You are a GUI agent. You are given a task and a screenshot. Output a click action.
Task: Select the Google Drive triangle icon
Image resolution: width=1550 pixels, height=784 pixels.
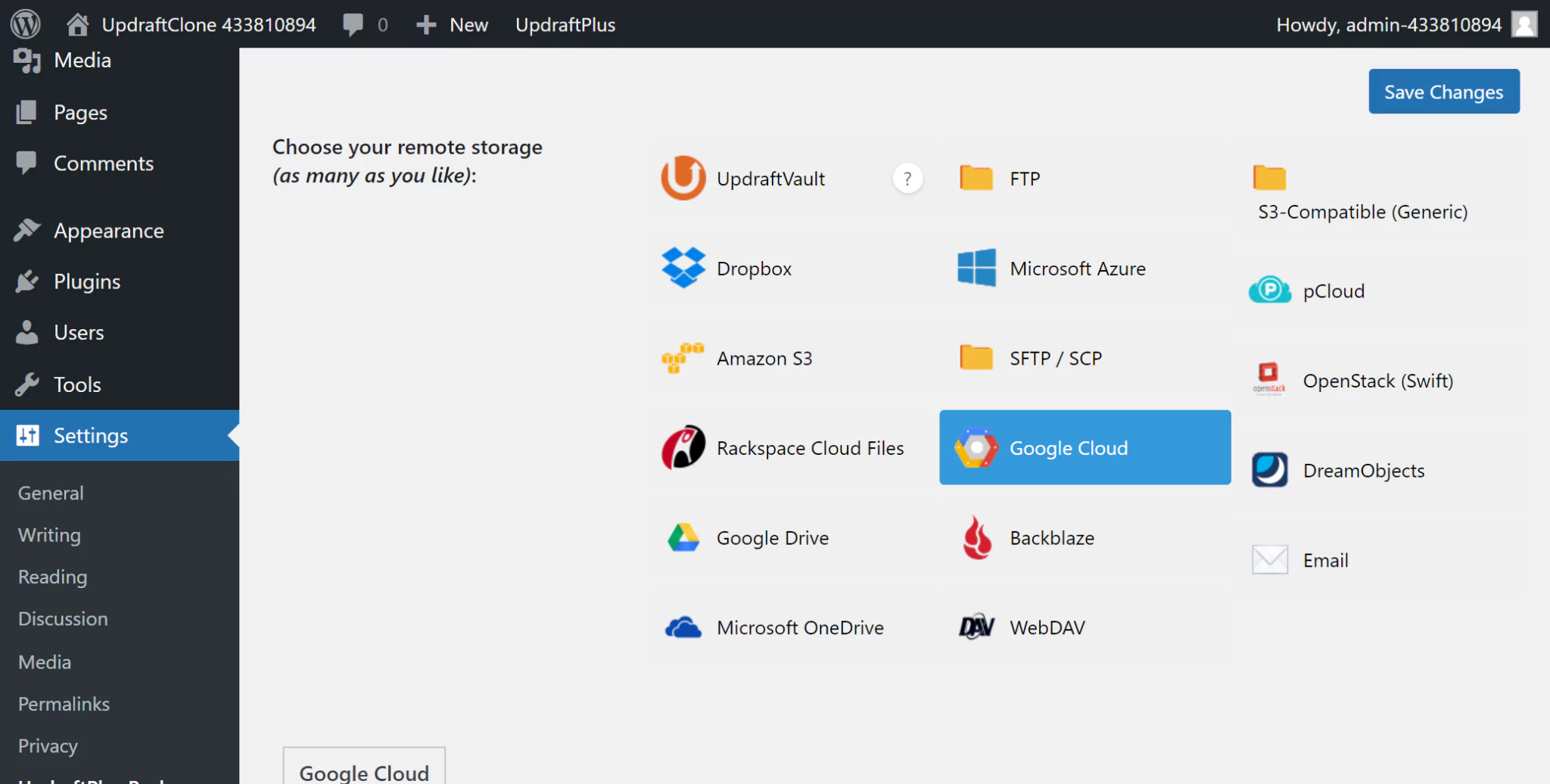(x=683, y=538)
